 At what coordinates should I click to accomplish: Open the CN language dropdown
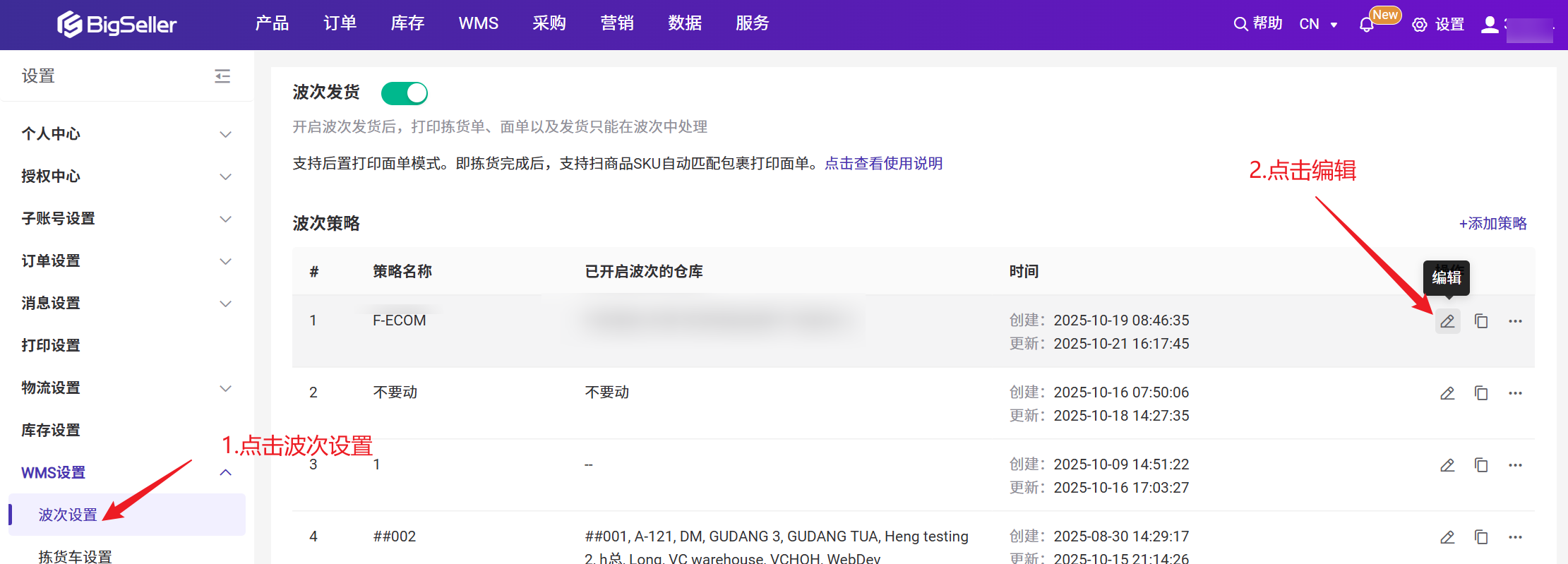pos(1318,25)
